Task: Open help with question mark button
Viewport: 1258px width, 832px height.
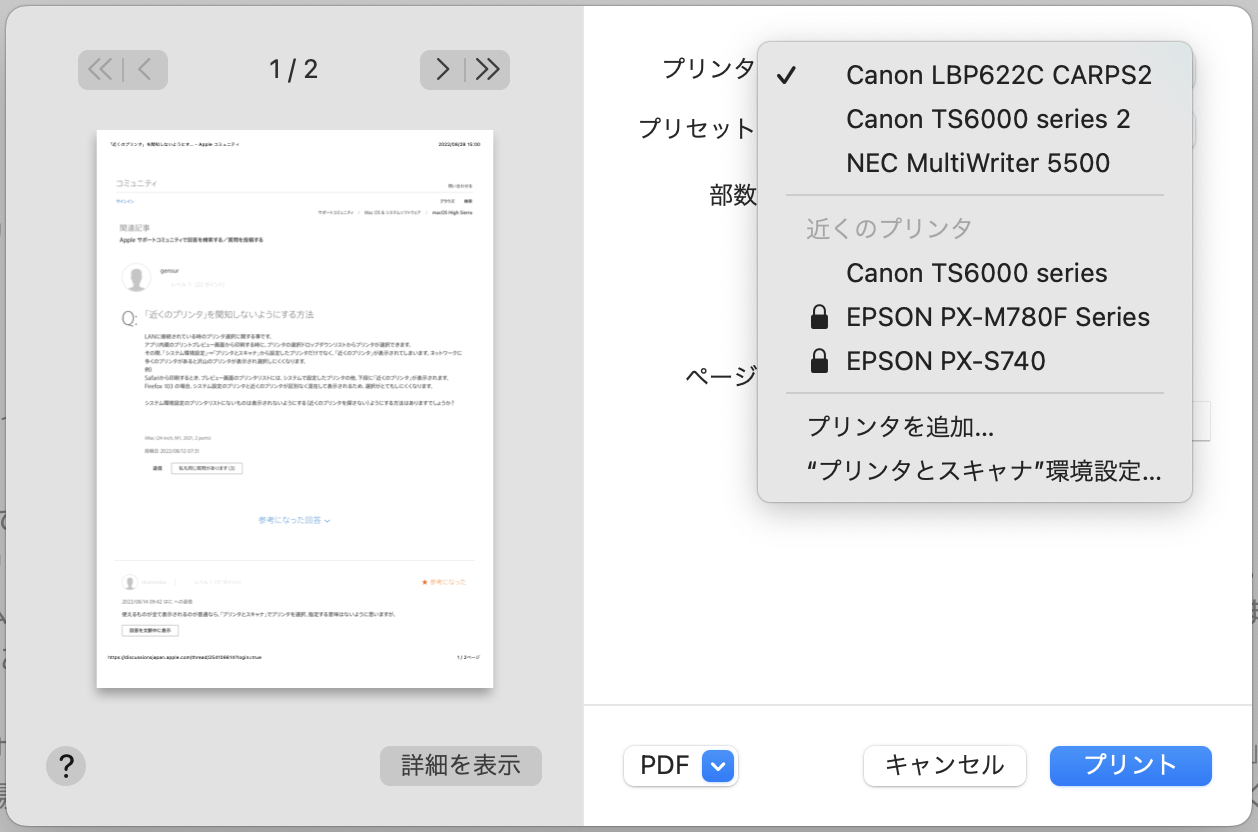Action: click(66, 767)
